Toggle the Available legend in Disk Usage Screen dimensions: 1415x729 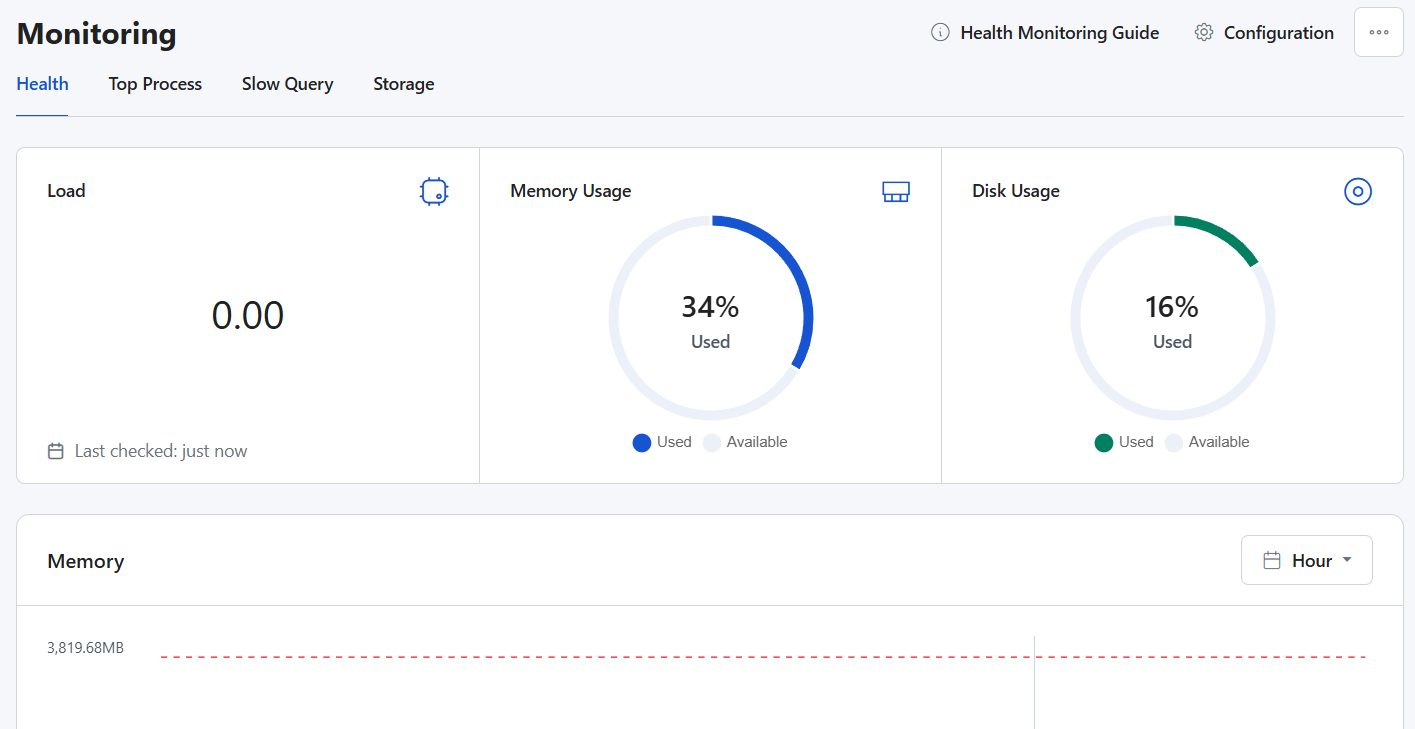1207,442
